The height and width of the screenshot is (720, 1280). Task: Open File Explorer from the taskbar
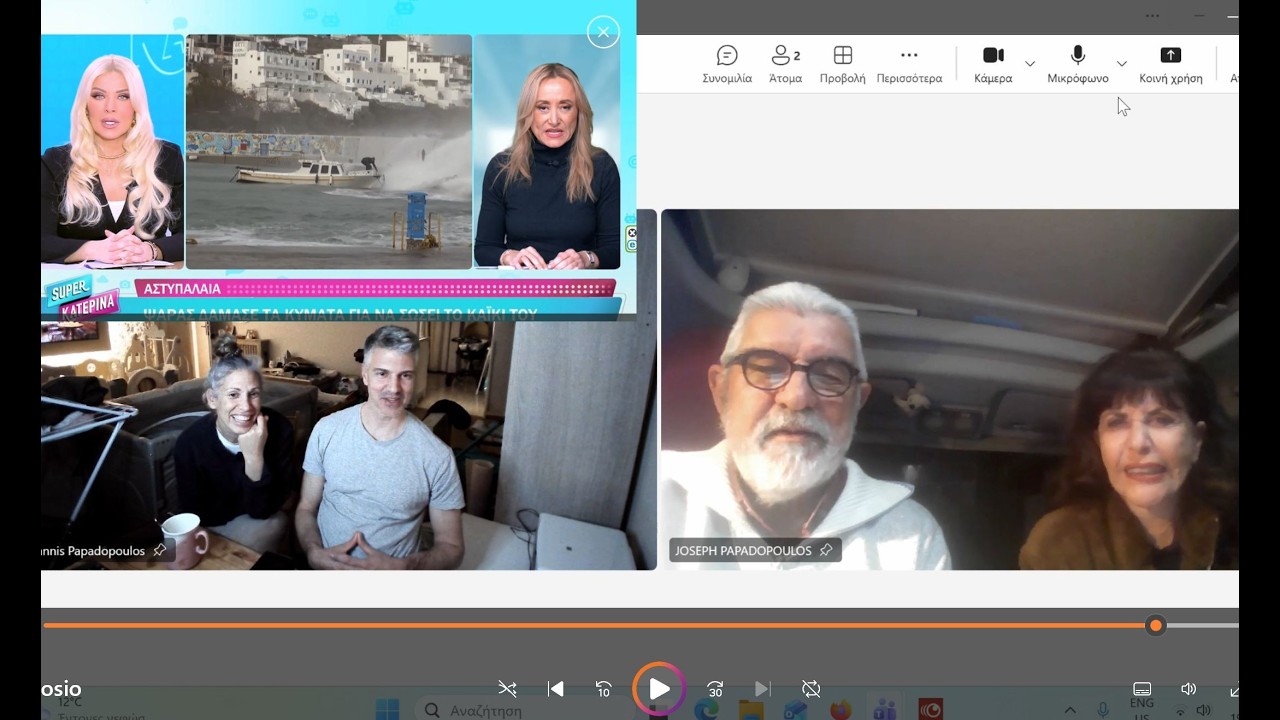(x=751, y=710)
